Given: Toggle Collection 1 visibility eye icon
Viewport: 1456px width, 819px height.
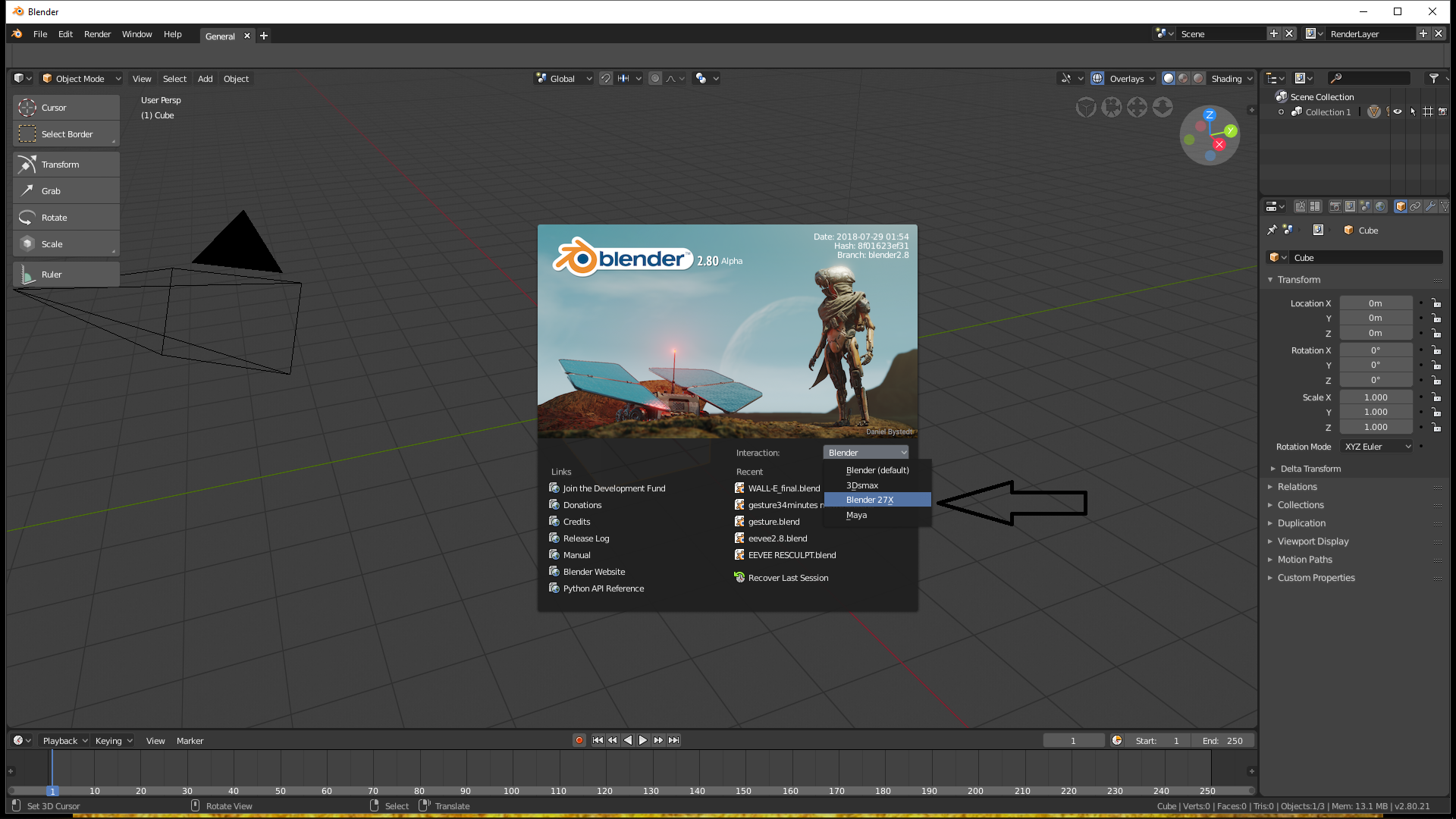Looking at the screenshot, I should pyautogui.click(x=1398, y=112).
